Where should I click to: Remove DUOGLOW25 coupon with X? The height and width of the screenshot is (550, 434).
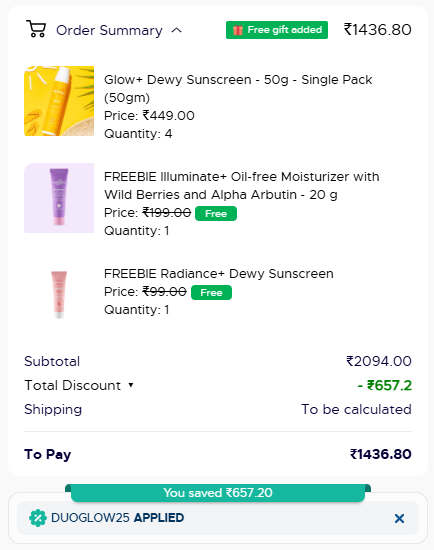coord(399,518)
